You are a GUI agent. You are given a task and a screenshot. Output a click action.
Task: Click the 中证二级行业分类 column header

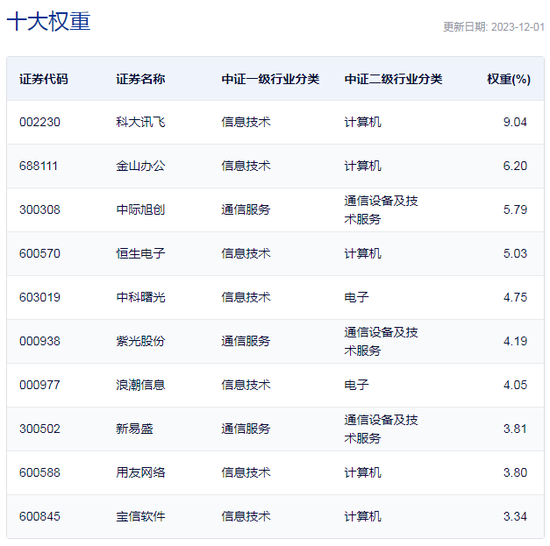(x=393, y=79)
